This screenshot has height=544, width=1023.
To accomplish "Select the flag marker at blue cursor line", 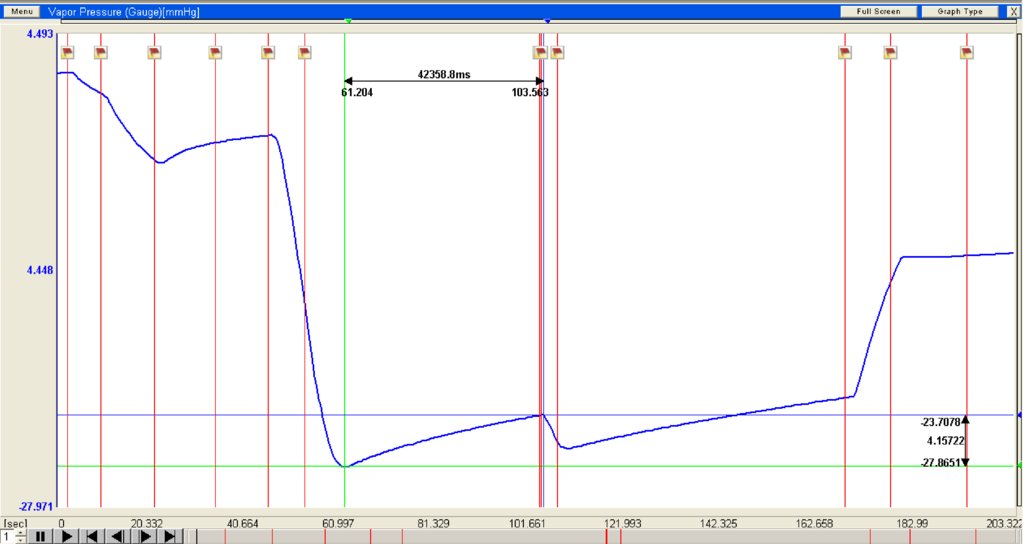I will pos(540,53).
